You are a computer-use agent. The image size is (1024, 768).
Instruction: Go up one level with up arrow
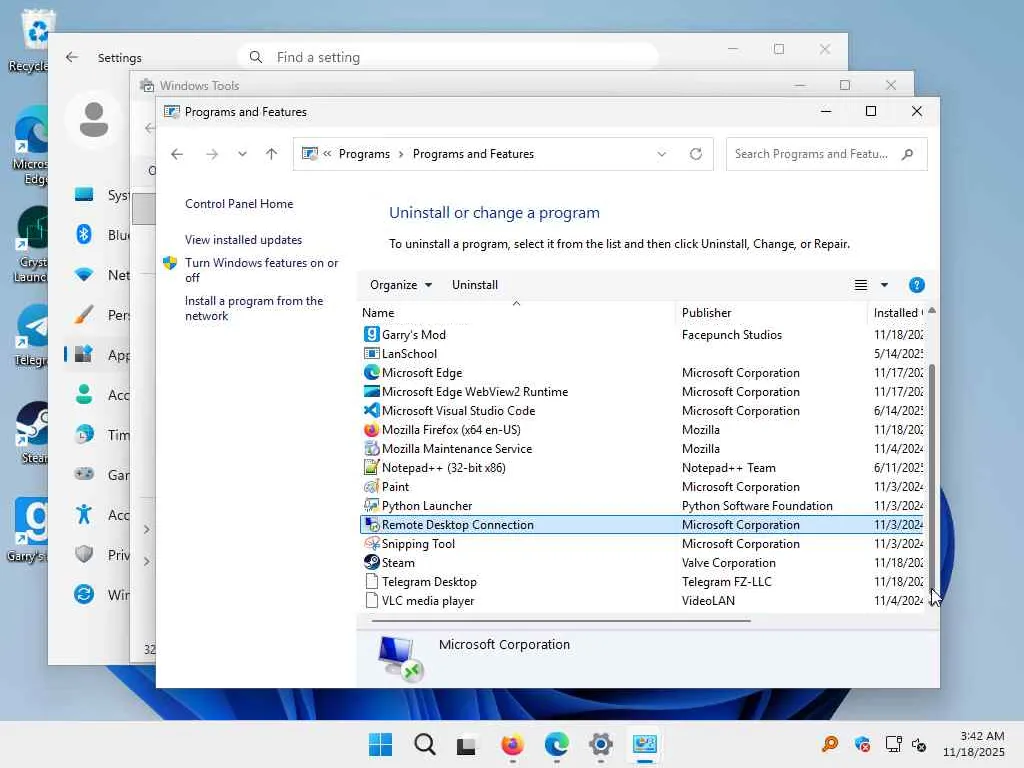click(x=271, y=154)
